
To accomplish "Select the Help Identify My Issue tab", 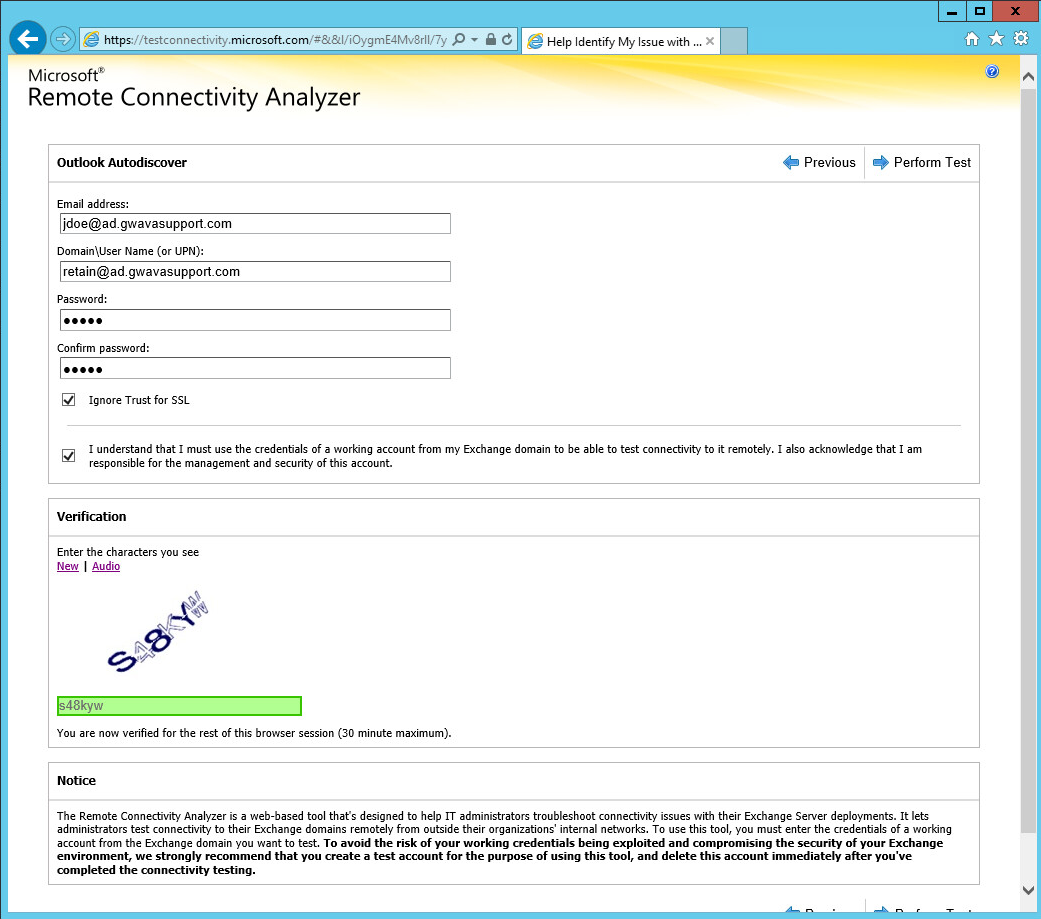I will tap(610, 41).
